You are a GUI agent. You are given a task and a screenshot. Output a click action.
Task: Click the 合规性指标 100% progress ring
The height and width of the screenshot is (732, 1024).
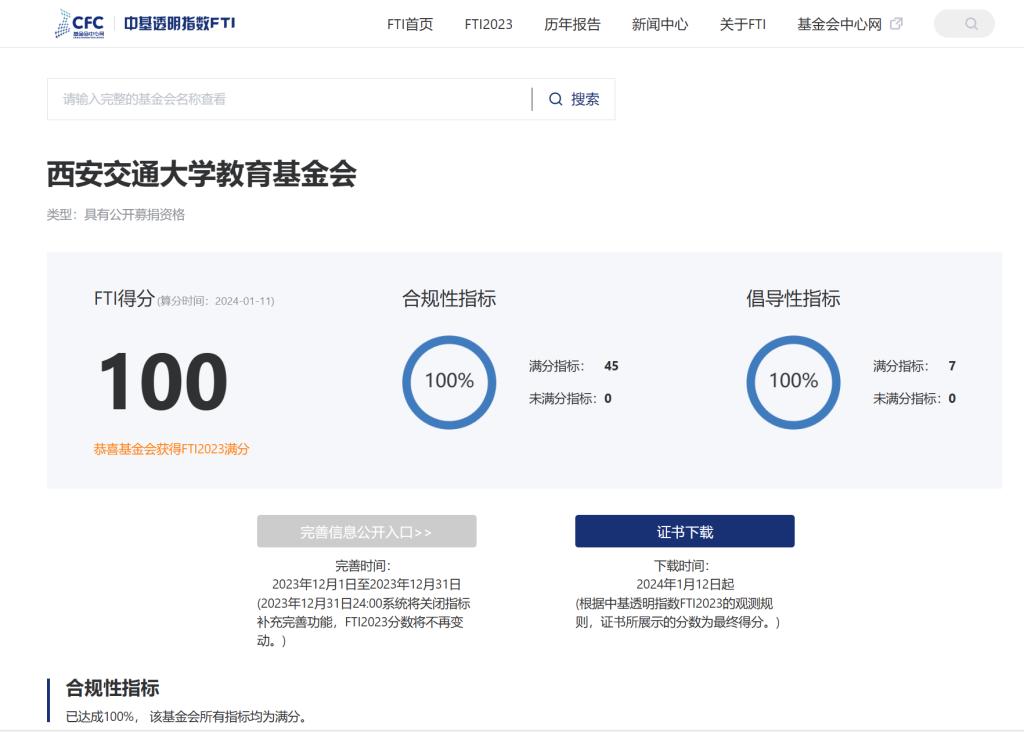point(449,381)
